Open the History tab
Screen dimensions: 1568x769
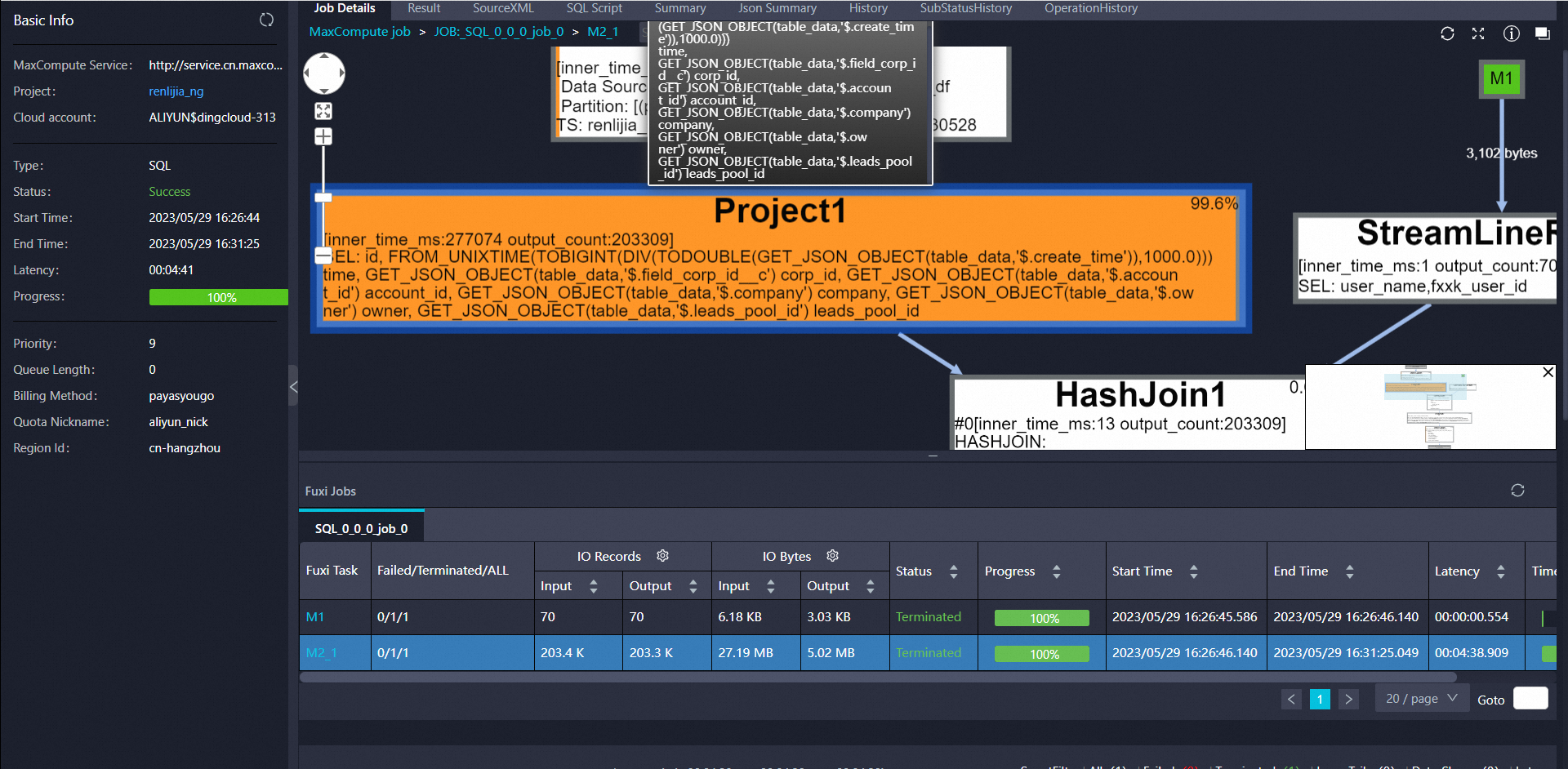pos(868,8)
